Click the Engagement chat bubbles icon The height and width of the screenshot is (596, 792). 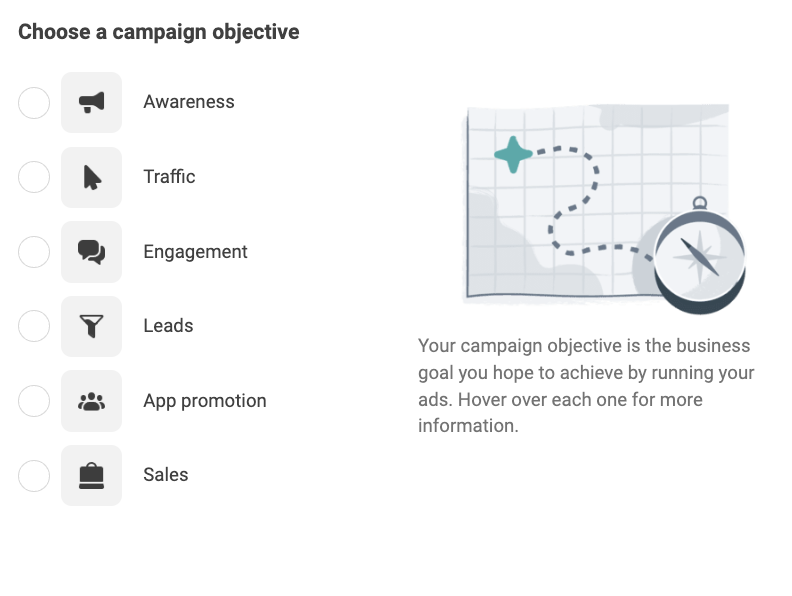[91, 252]
